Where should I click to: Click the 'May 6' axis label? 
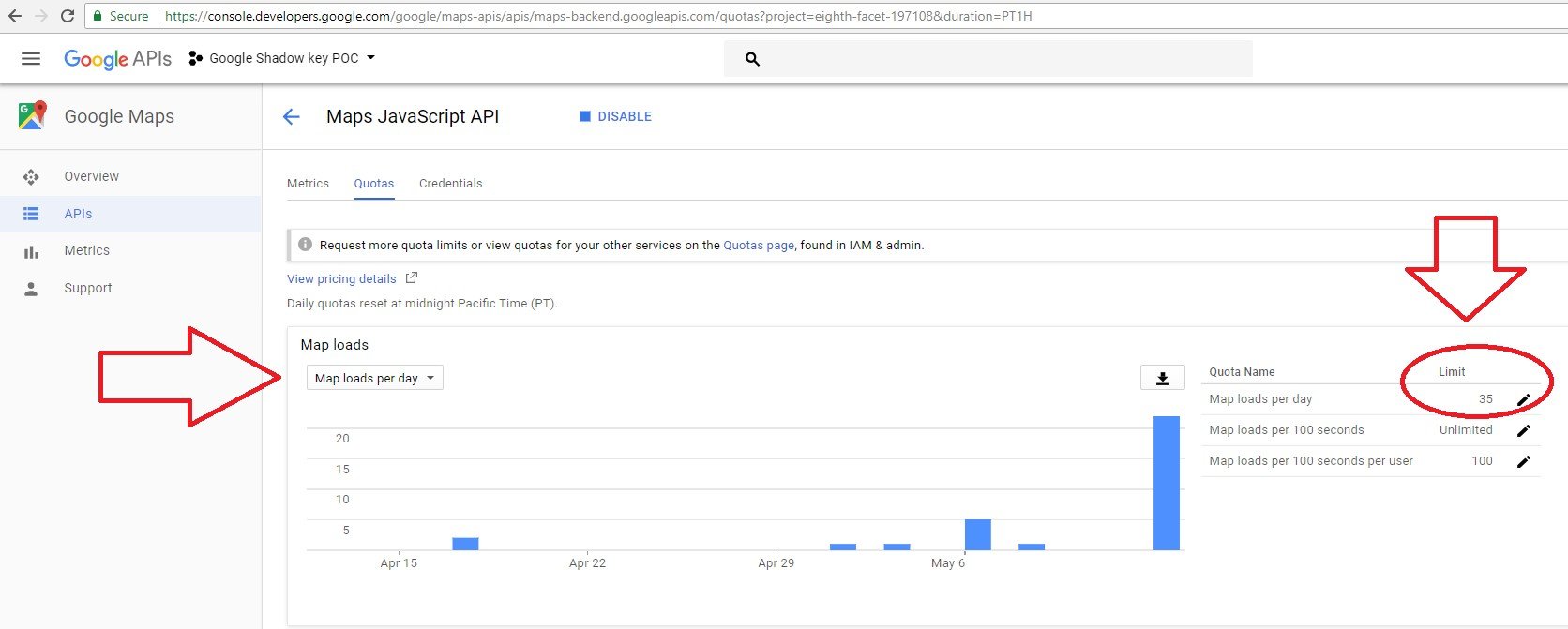[948, 563]
